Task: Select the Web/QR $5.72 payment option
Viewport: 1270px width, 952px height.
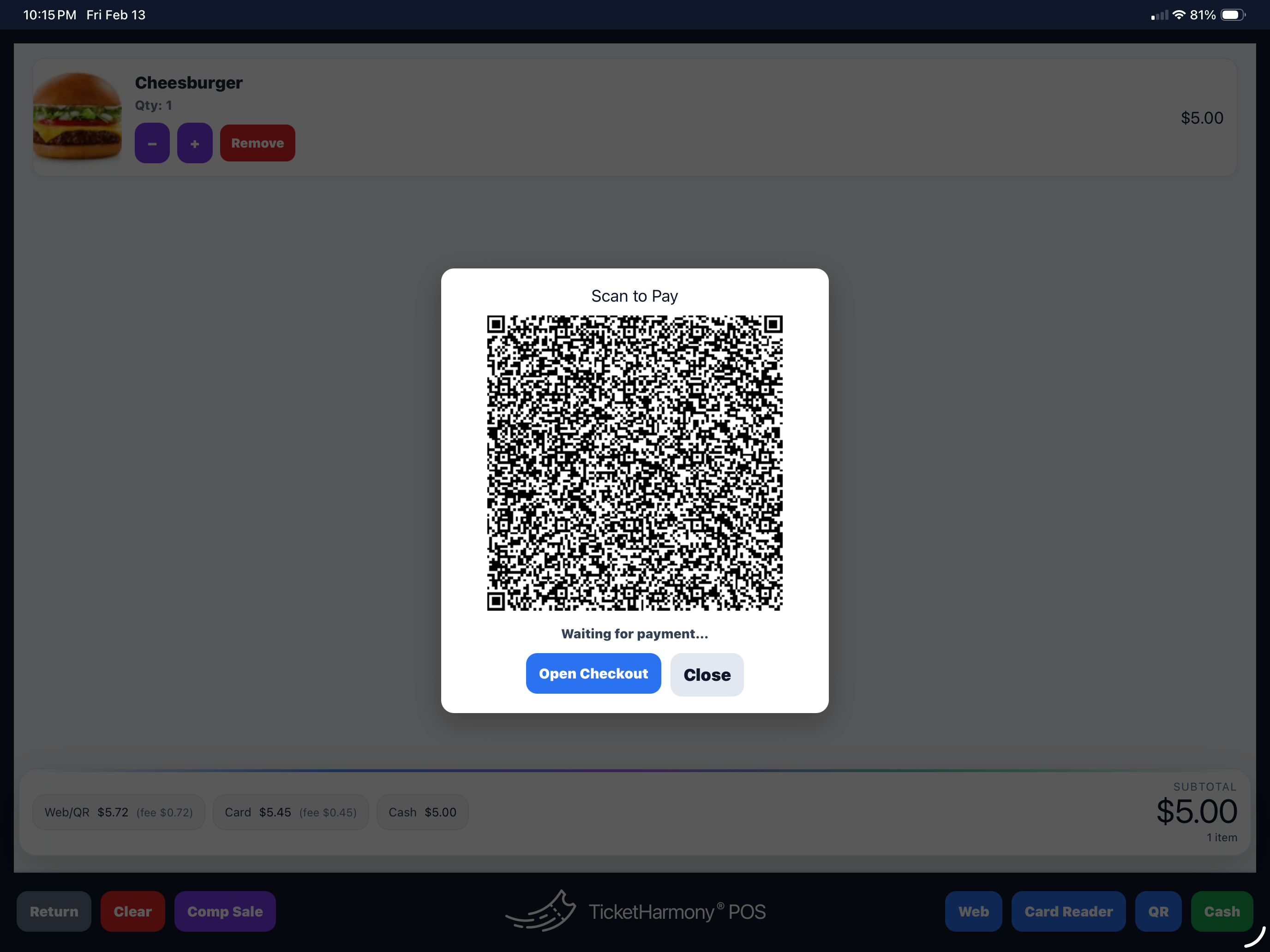Action: 118,812
